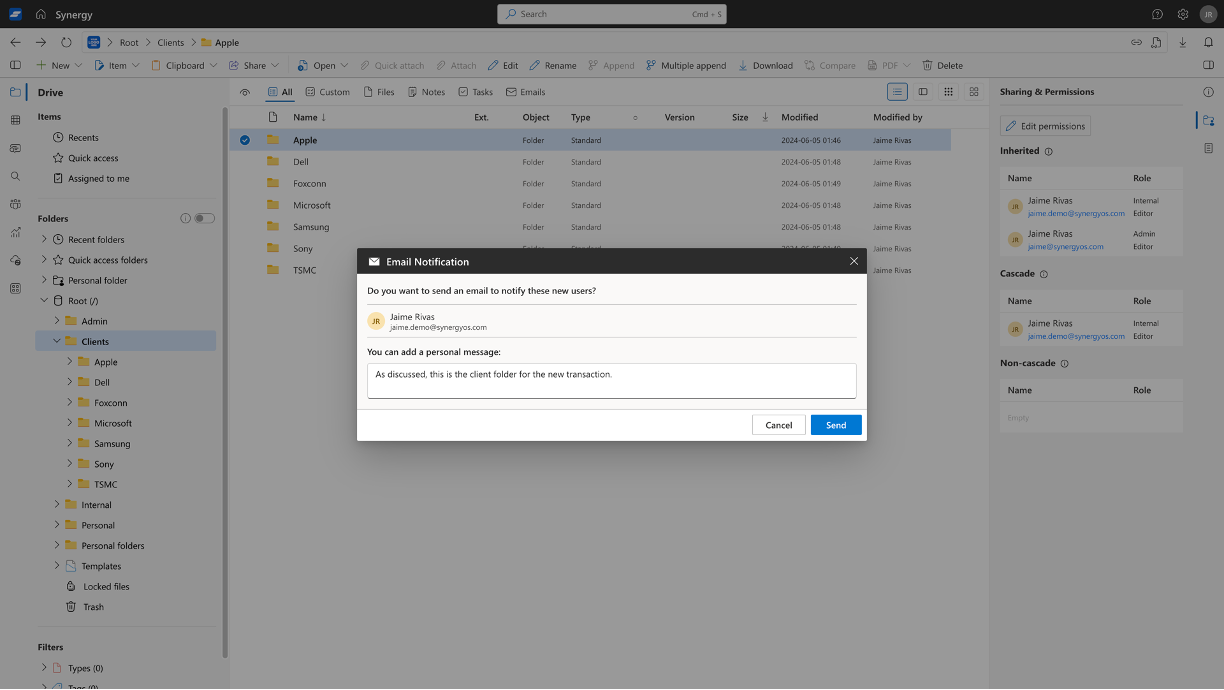Click the Edit permissions button
This screenshot has height=690, width=1224.
tap(1045, 126)
